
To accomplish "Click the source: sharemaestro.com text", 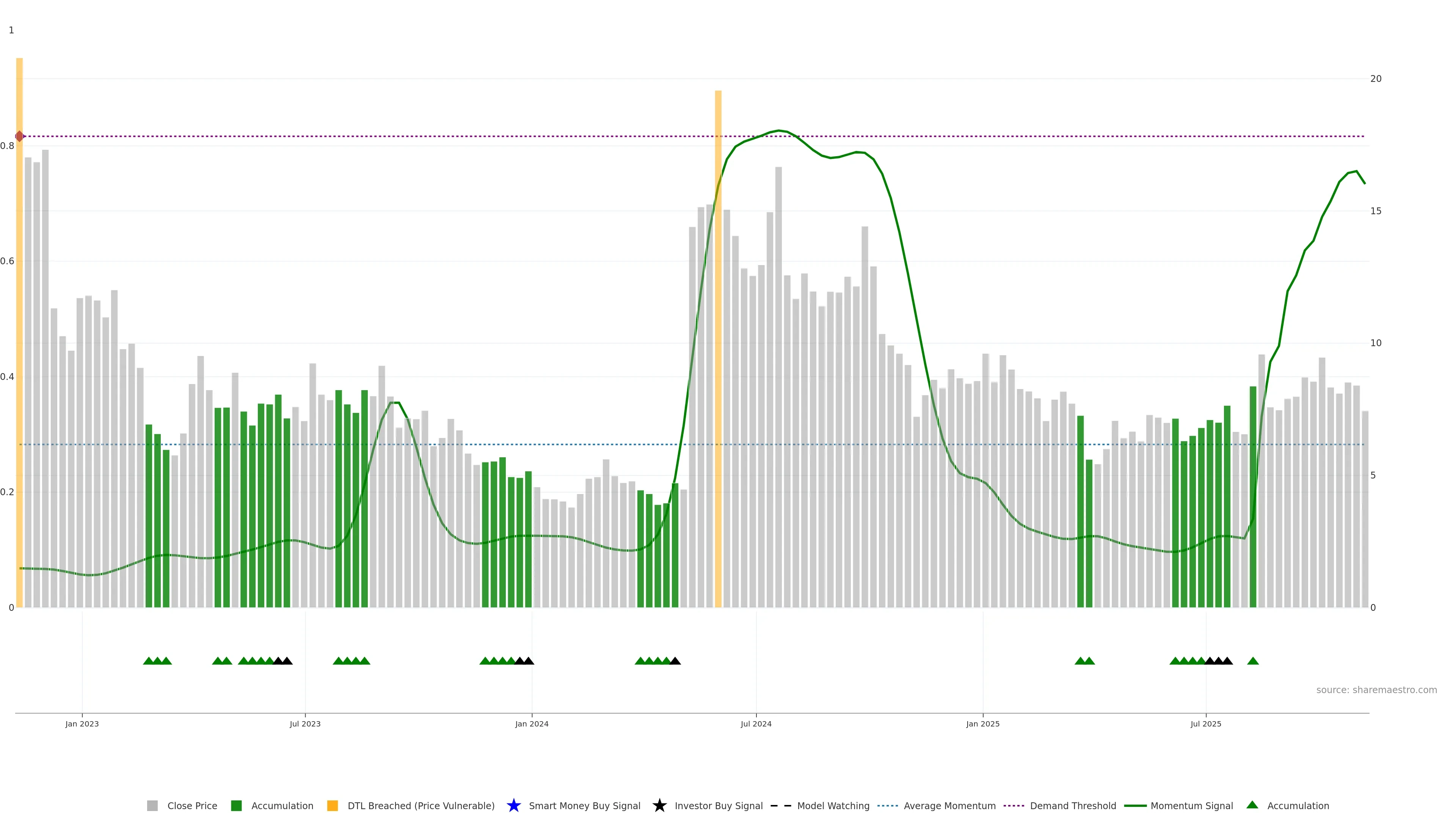I will pyautogui.click(x=1376, y=690).
